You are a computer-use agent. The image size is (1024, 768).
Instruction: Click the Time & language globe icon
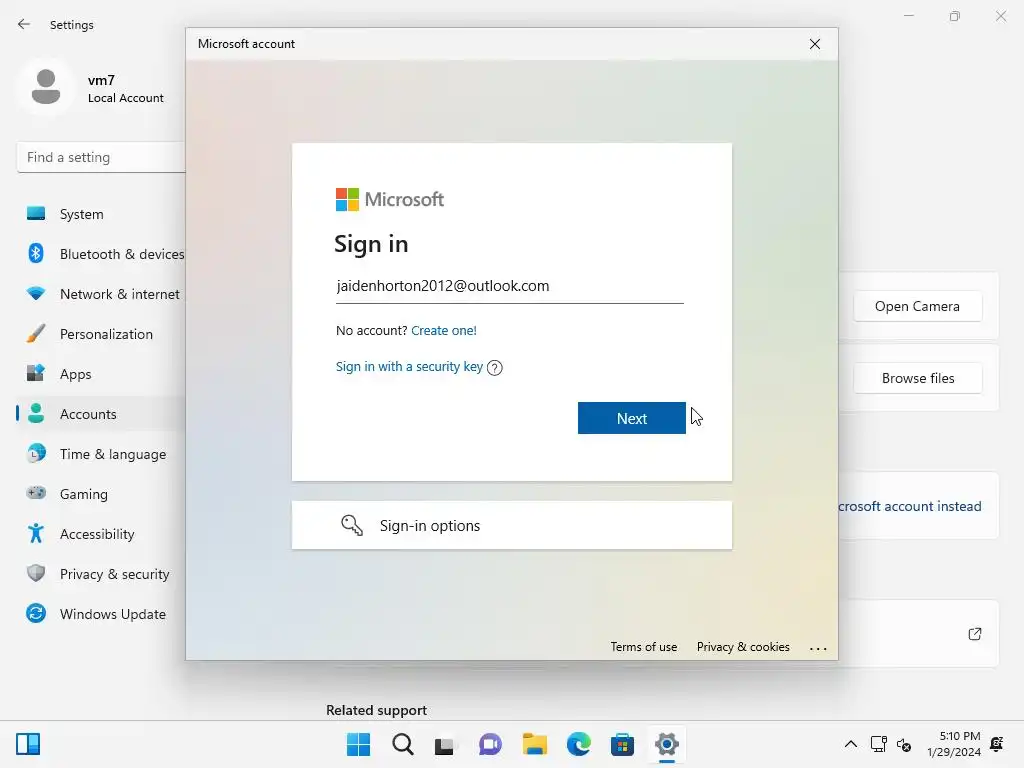[36, 453]
